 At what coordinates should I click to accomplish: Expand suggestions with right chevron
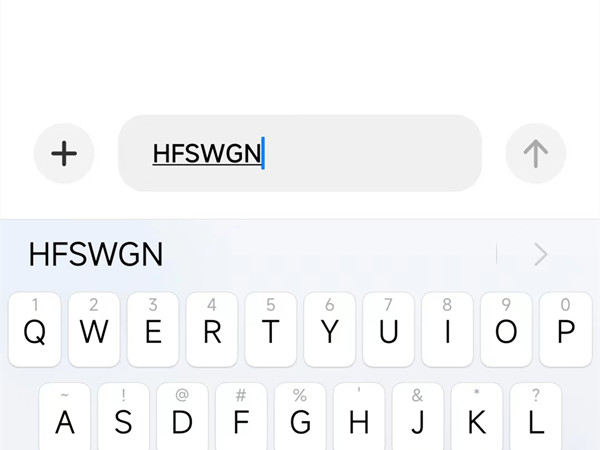541,254
